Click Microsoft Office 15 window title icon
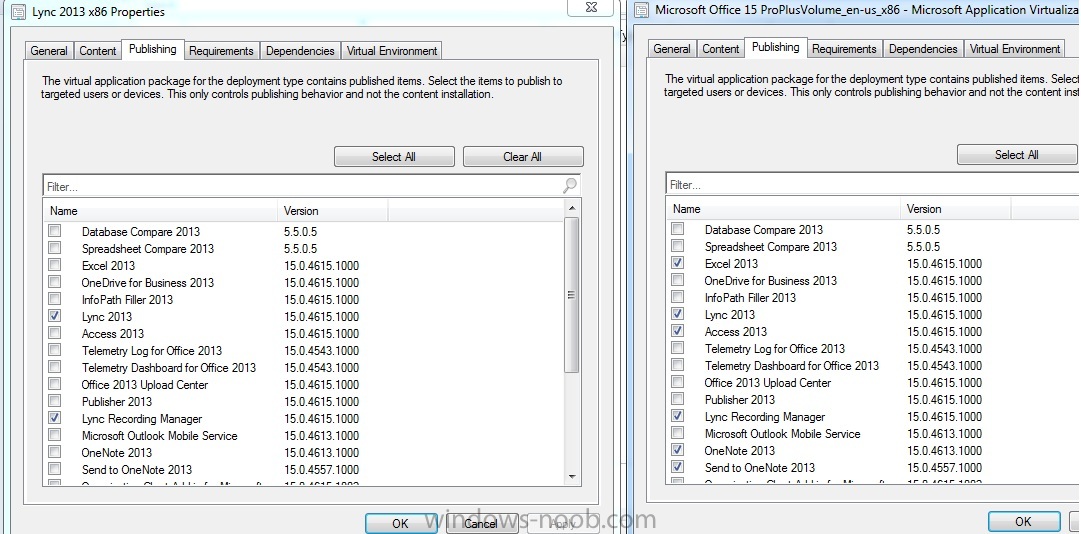Image resolution: width=1081 pixels, height=534 pixels. click(642, 10)
